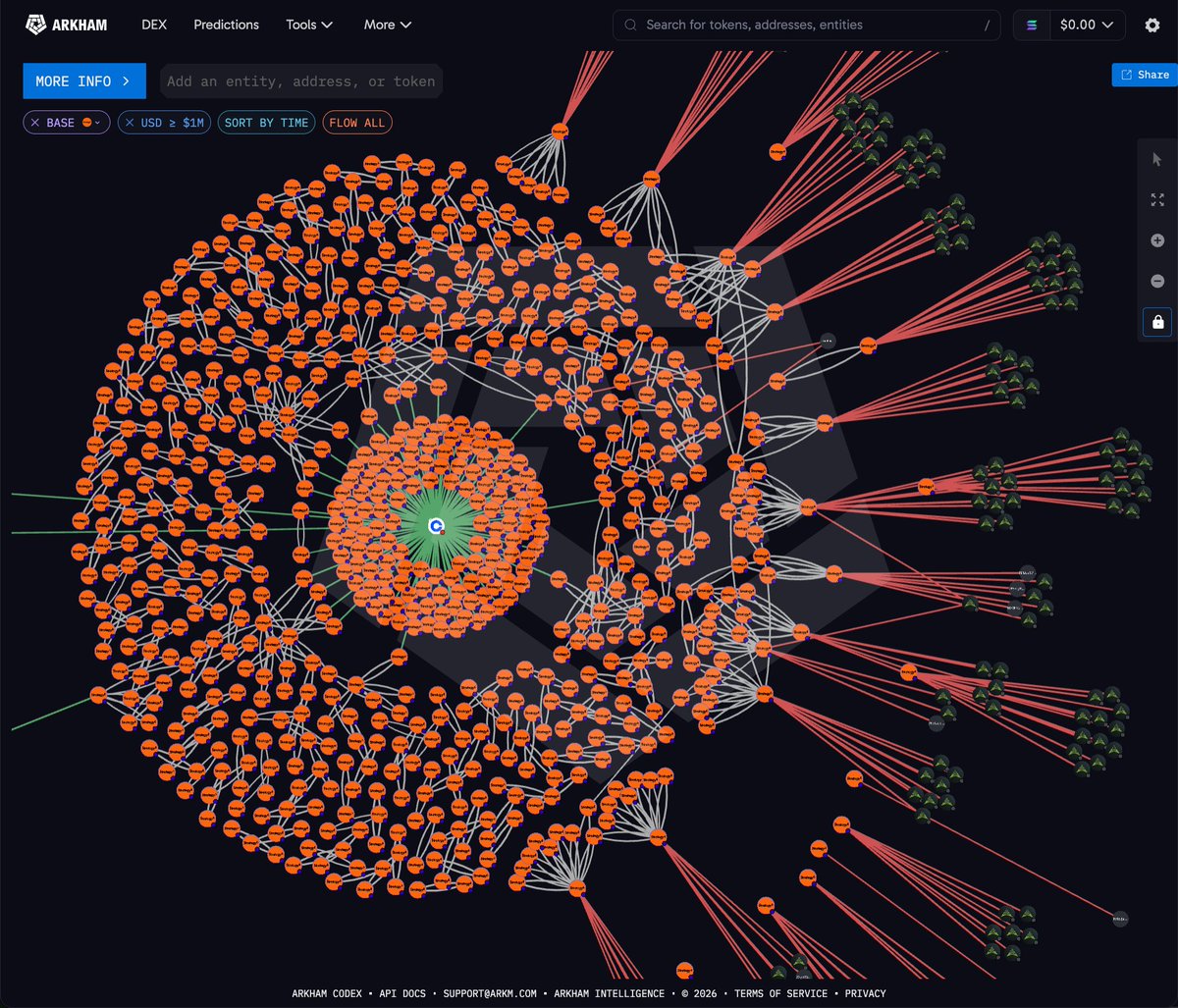Click the Solana wallet icon

[1032, 26]
